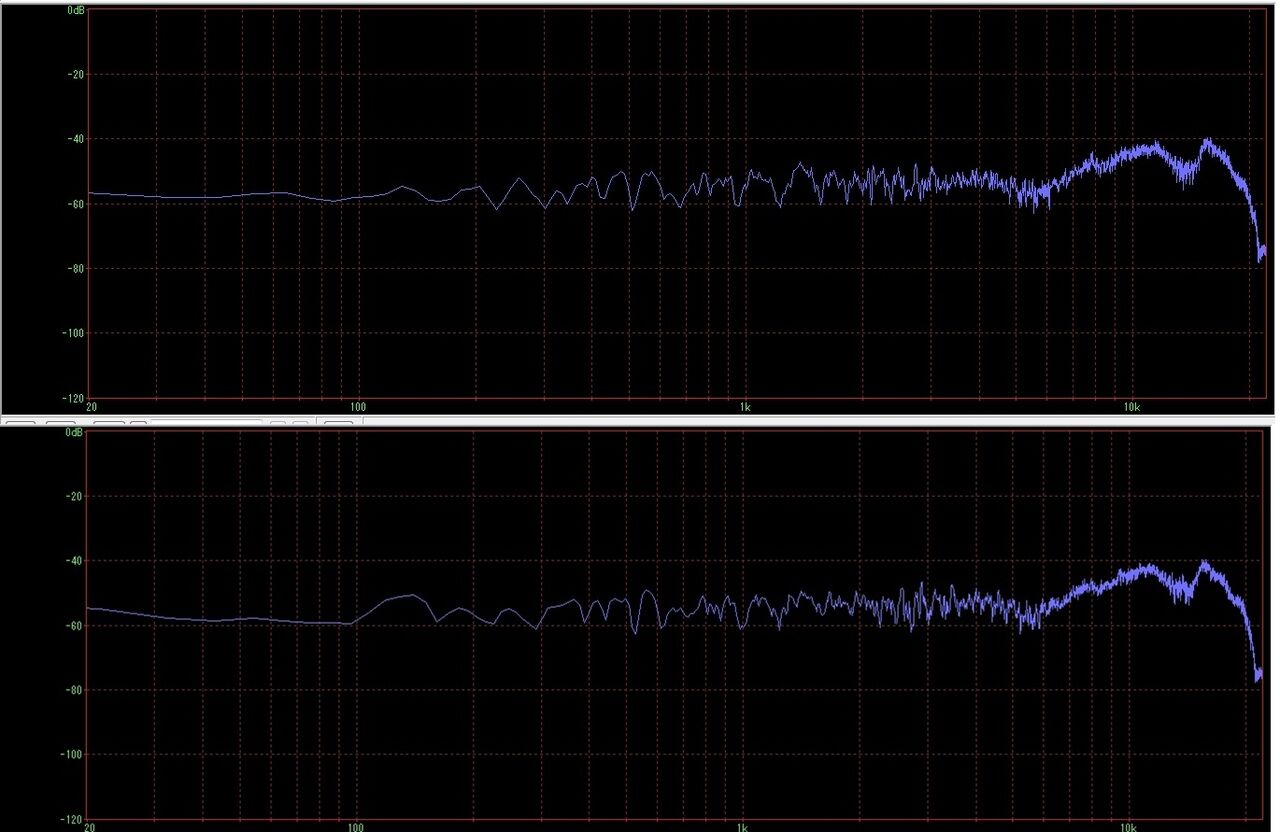Screen dimensions: 1280x832
Task: Click the -120 level label on the lower graph
Action: (71, 819)
